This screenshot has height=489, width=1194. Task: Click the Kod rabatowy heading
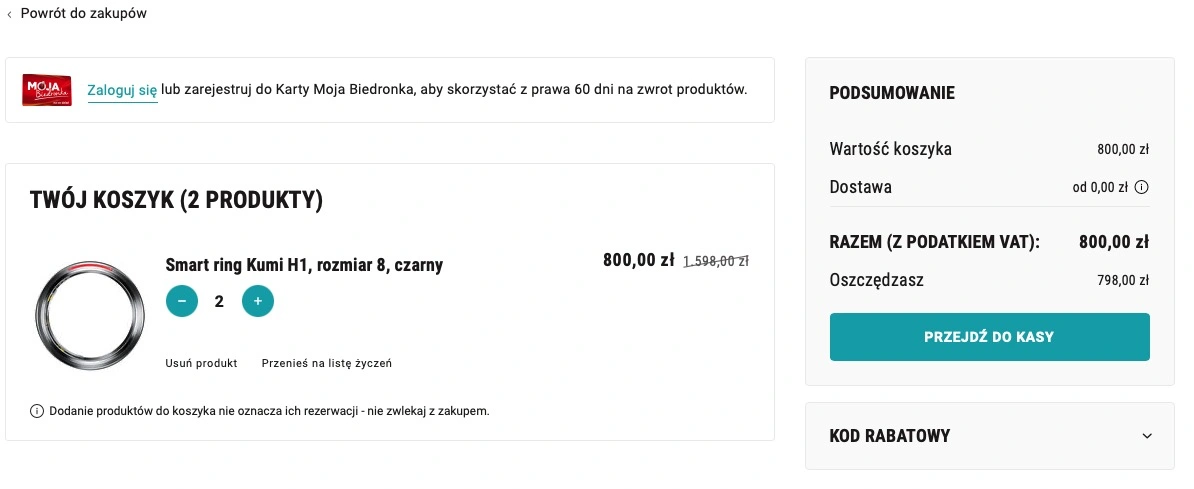pyautogui.click(x=889, y=436)
